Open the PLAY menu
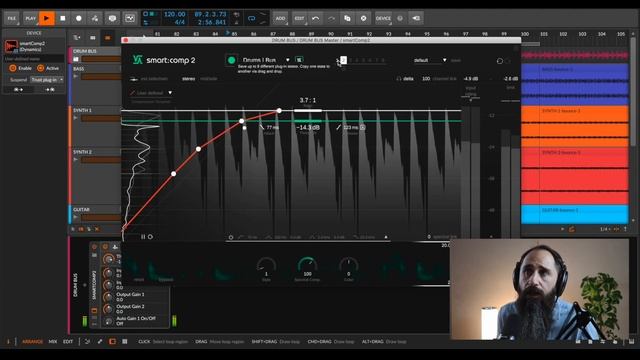 point(30,18)
